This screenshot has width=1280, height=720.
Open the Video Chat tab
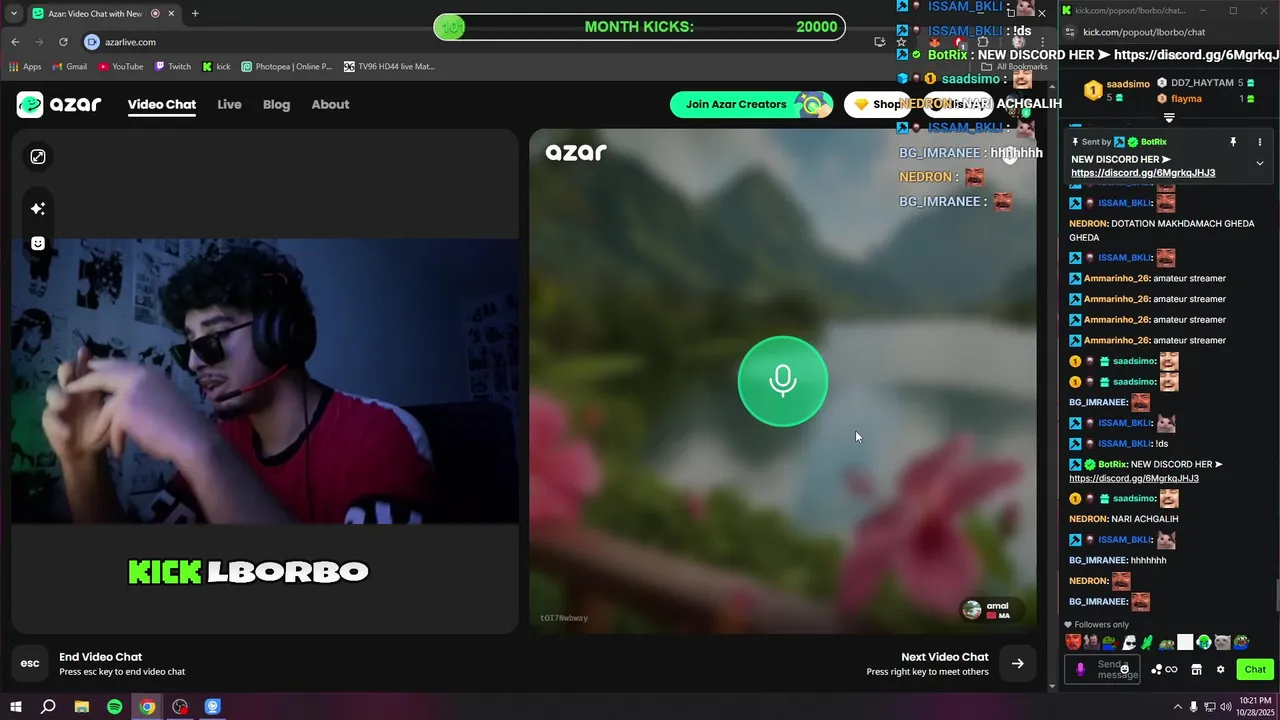tap(162, 104)
